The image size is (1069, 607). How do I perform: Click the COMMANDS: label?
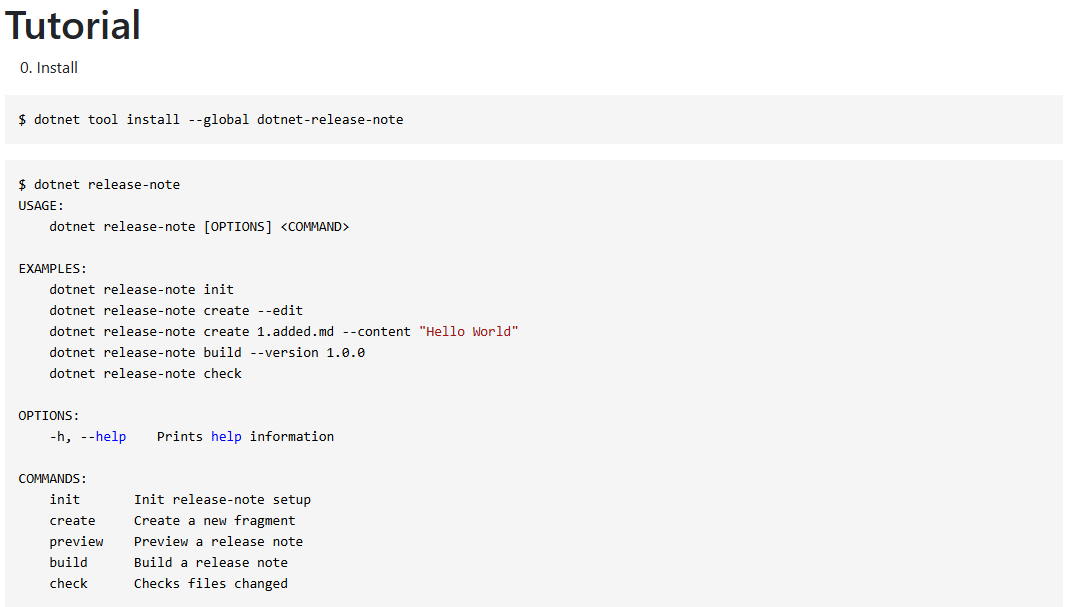pyautogui.click(x=53, y=479)
